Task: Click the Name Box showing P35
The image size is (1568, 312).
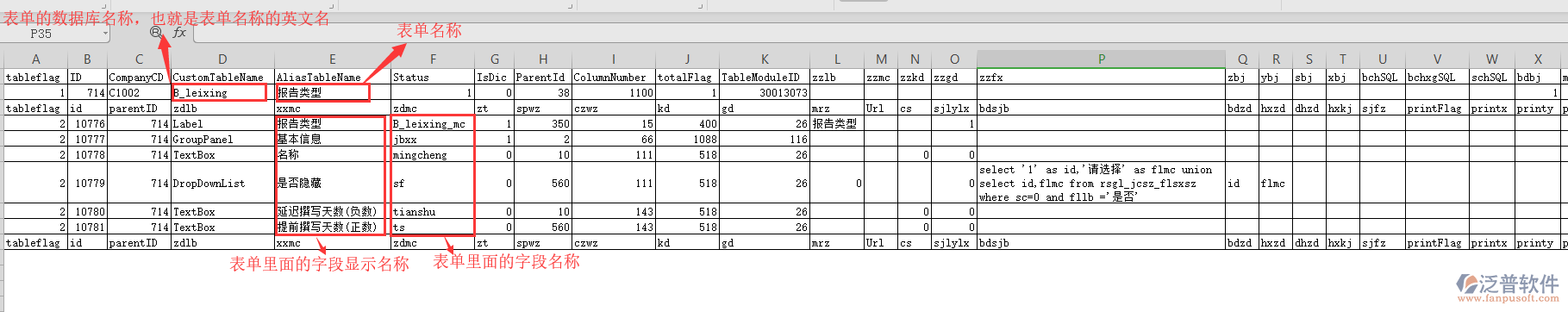Action: [x=53, y=34]
